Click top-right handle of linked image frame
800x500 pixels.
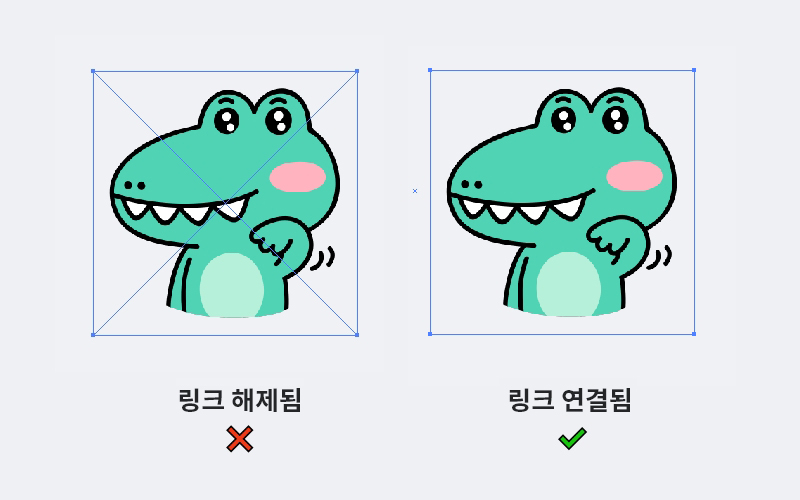pyautogui.click(x=694, y=70)
